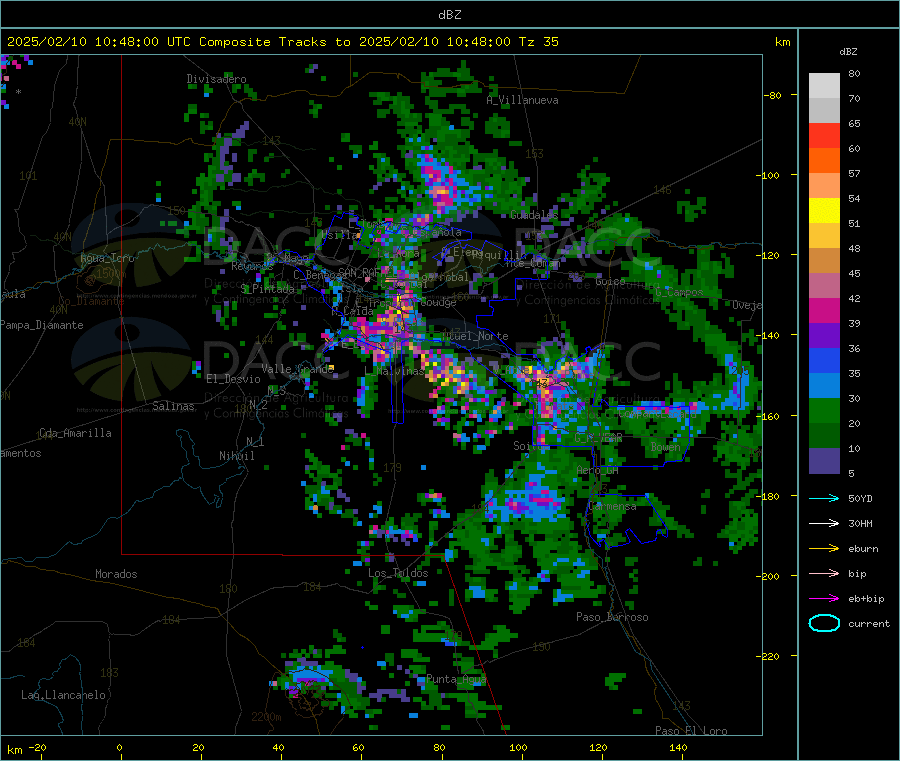The width and height of the screenshot is (900, 761).
Task: Select the brown 45–48 dBZ swatch
Action: click(824, 260)
